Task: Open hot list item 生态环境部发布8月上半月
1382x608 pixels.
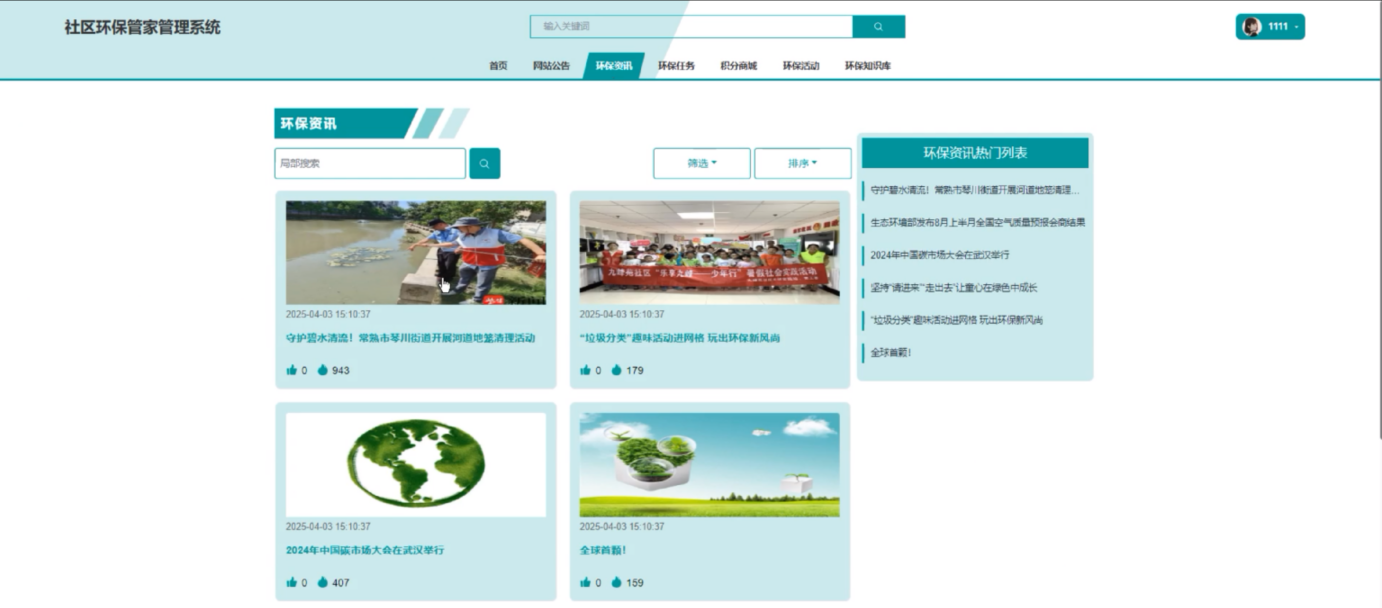Action: (977, 222)
